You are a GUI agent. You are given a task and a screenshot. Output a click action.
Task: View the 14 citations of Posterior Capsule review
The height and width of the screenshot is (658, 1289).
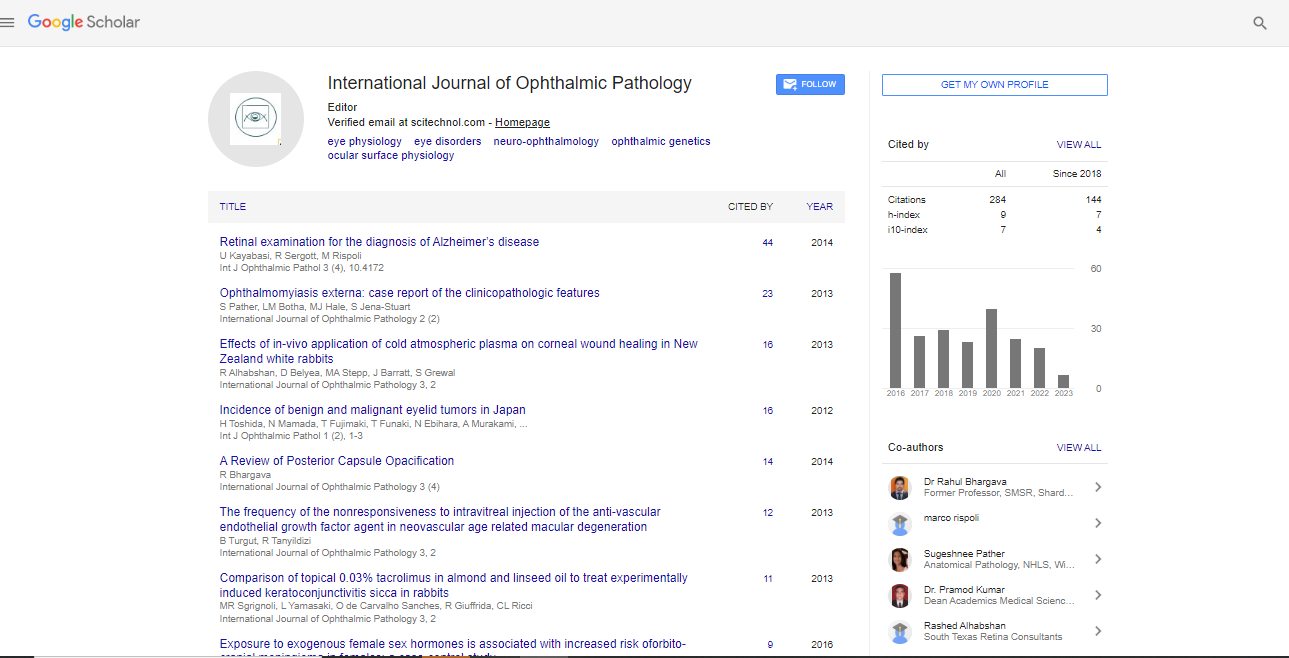[767, 462]
